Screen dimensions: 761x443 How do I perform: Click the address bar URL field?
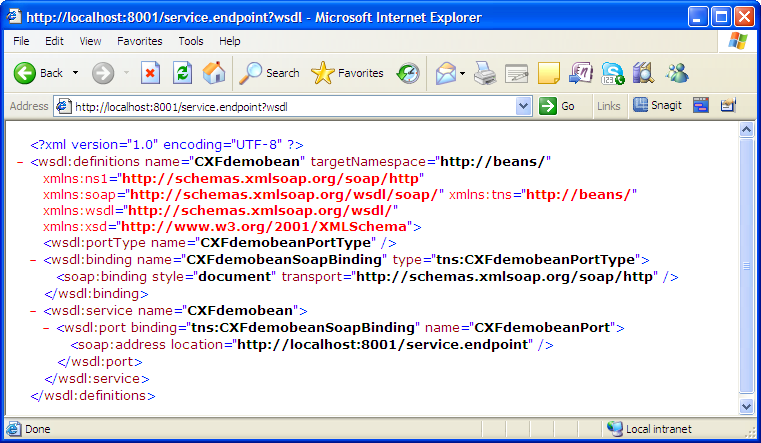pyautogui.click(x=293, y=106)
